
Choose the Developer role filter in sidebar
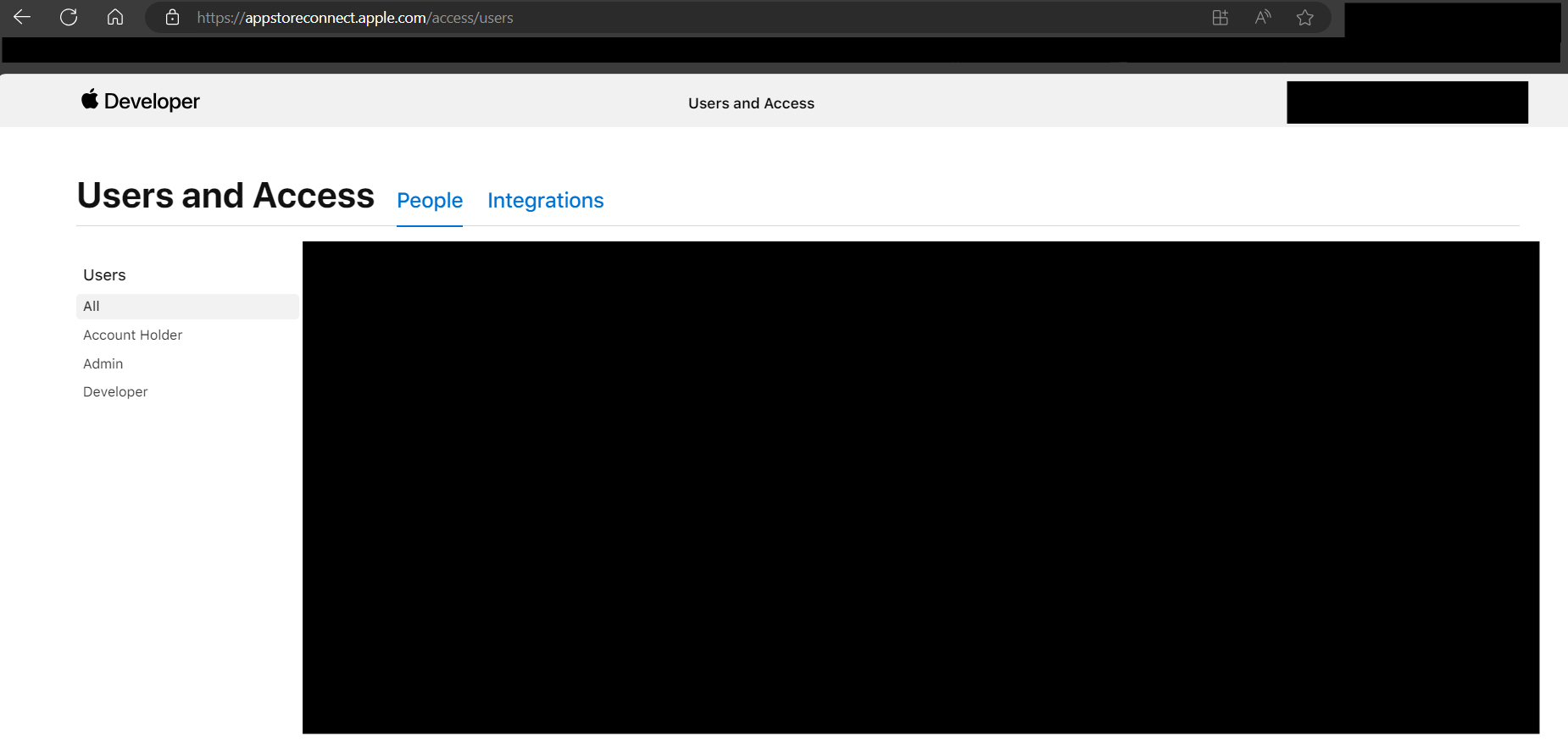coord(115,392)
